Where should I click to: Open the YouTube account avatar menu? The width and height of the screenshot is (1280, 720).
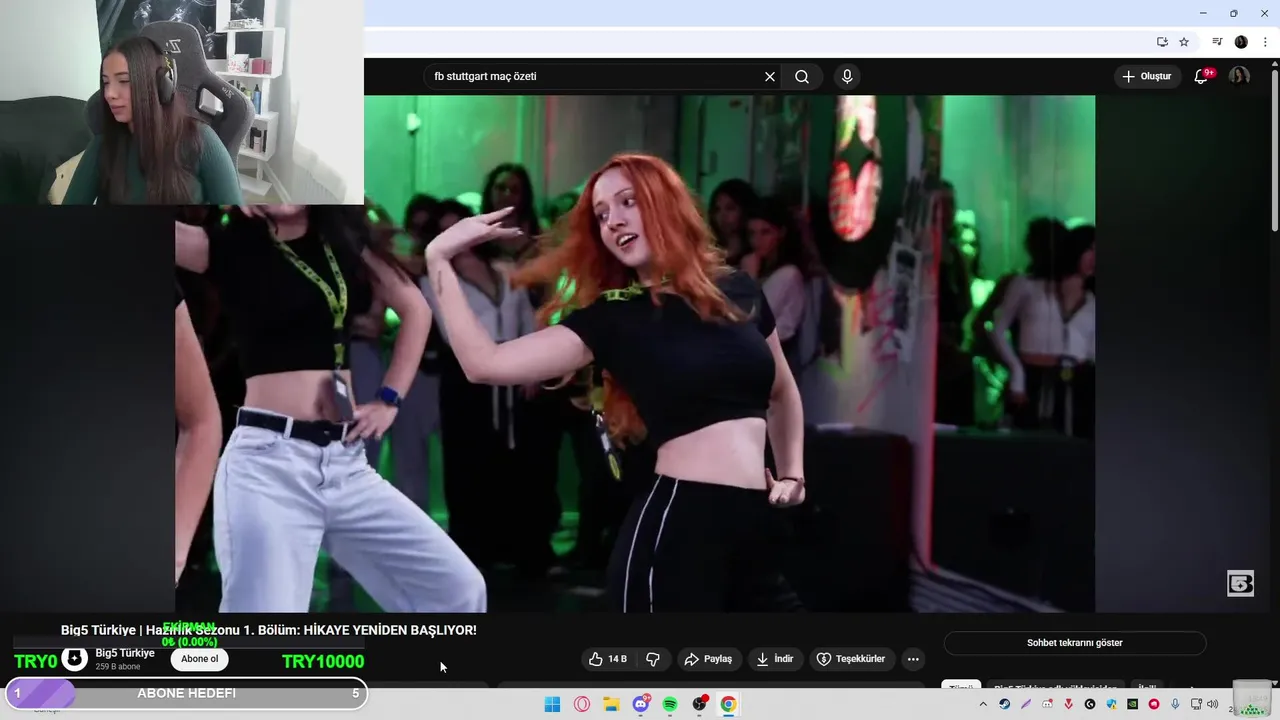tap(1239, 77)
